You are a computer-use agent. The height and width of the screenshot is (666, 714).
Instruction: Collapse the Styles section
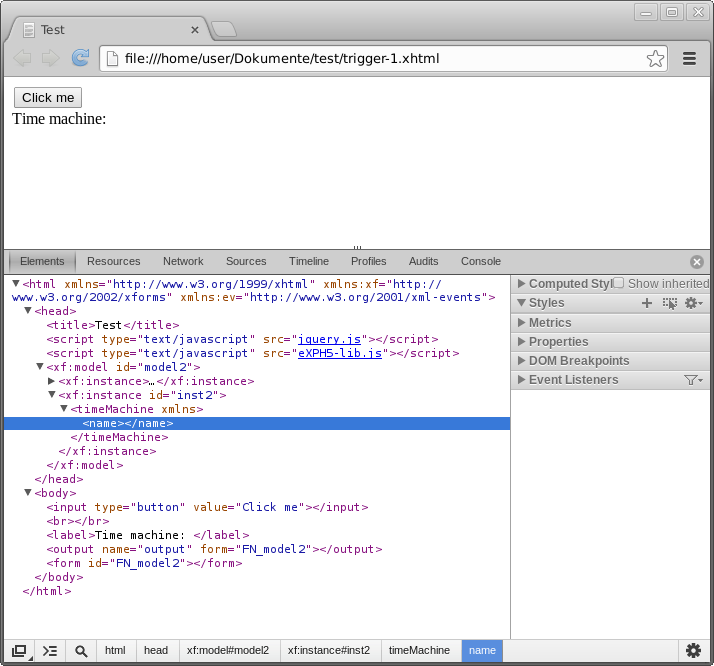click(521, 303)
